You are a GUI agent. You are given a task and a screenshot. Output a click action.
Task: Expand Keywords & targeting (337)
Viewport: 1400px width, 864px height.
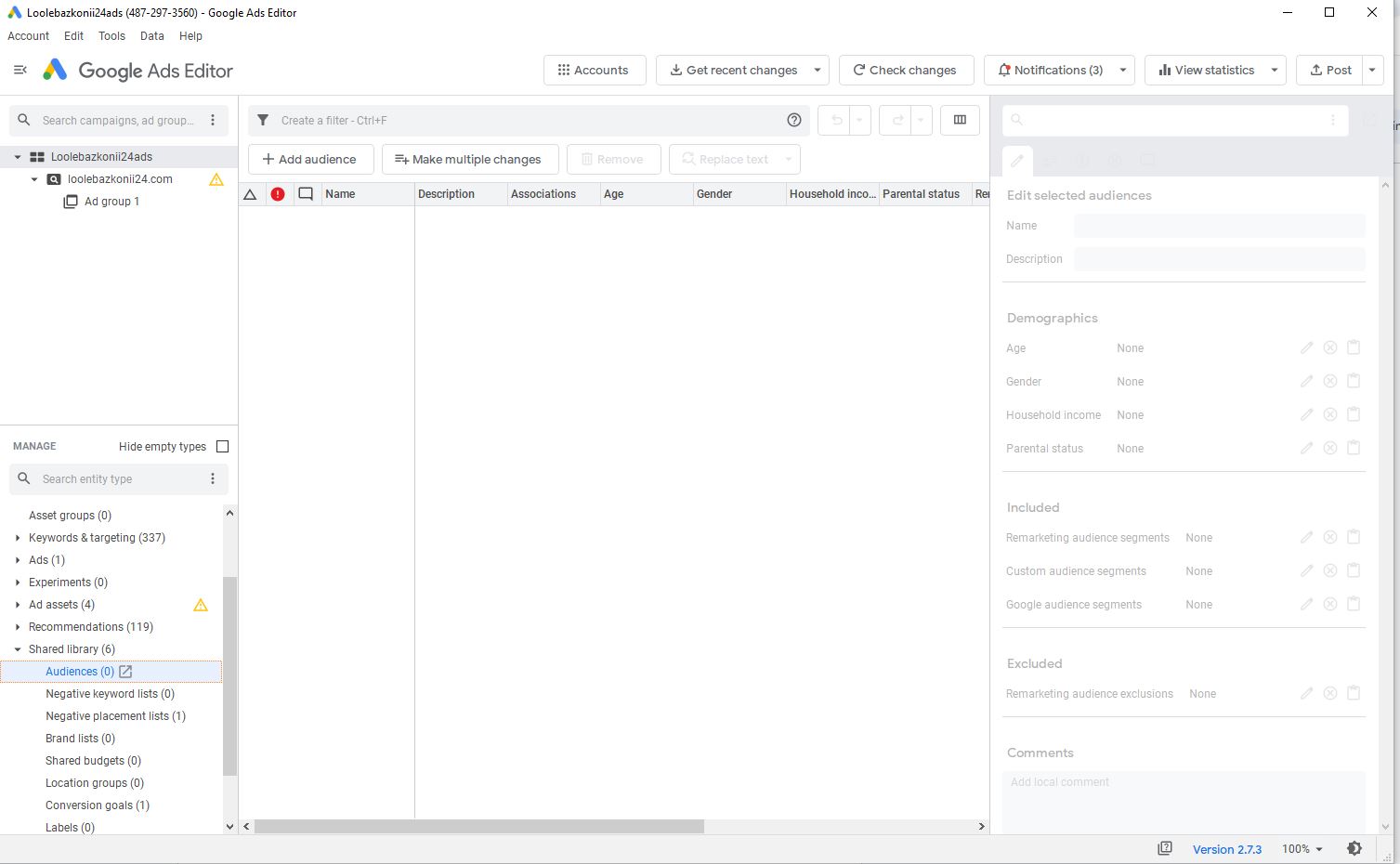(18, 538)
